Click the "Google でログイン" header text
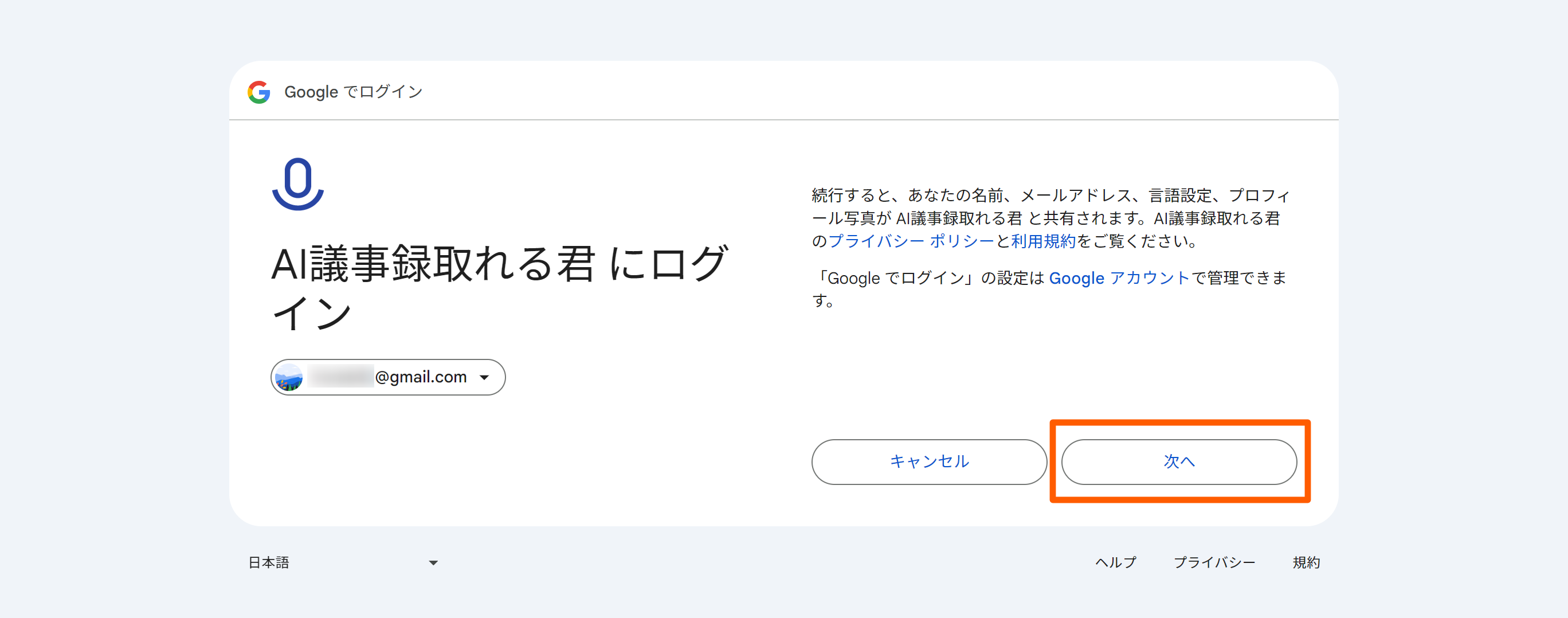 353,92
